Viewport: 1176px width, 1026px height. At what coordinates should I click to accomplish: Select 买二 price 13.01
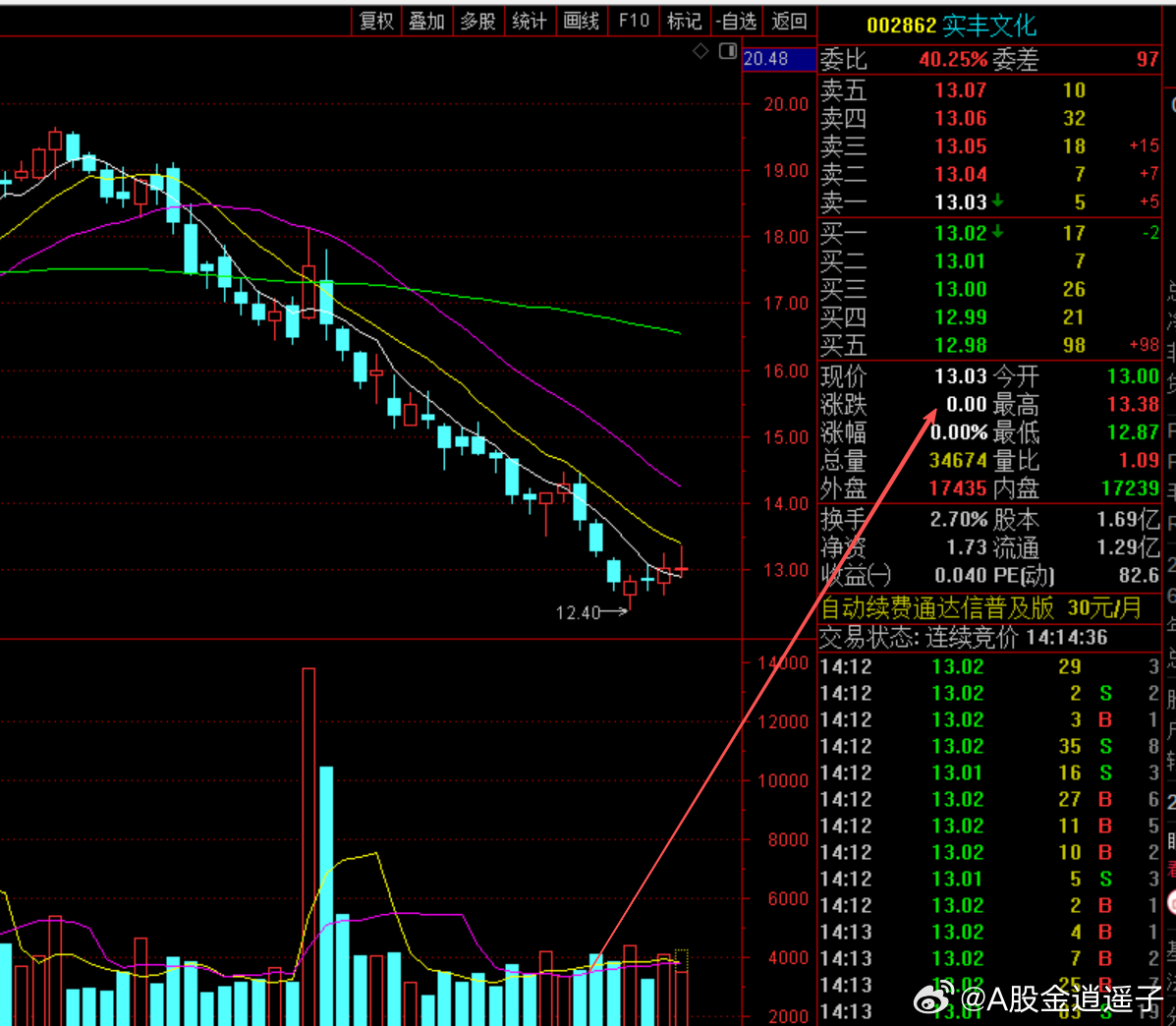tap(960, 261)
